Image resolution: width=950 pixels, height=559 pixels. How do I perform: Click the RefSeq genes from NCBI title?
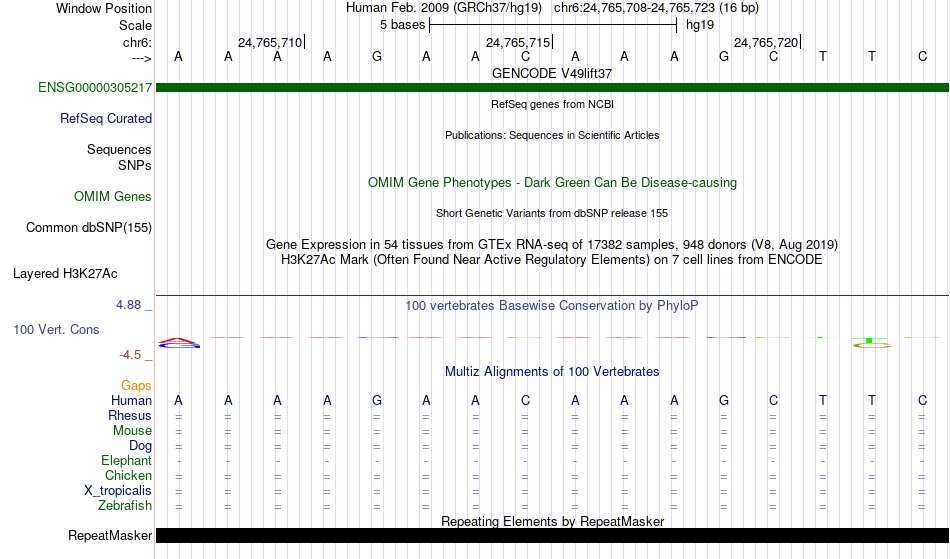tap(552, 104)
